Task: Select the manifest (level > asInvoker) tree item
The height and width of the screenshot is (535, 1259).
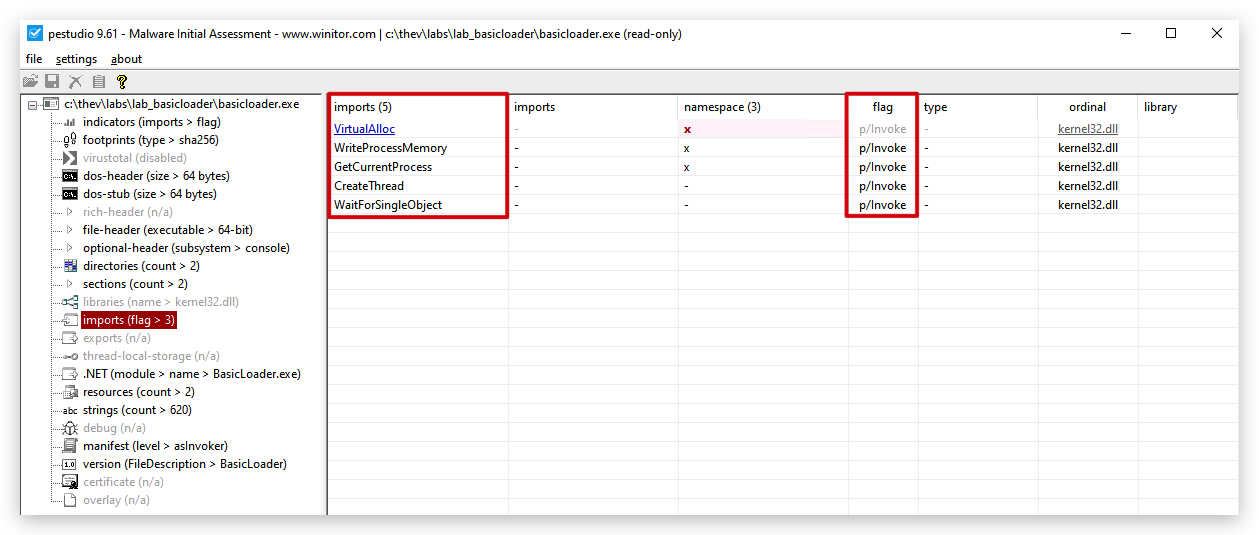Action: click(155, 446)
